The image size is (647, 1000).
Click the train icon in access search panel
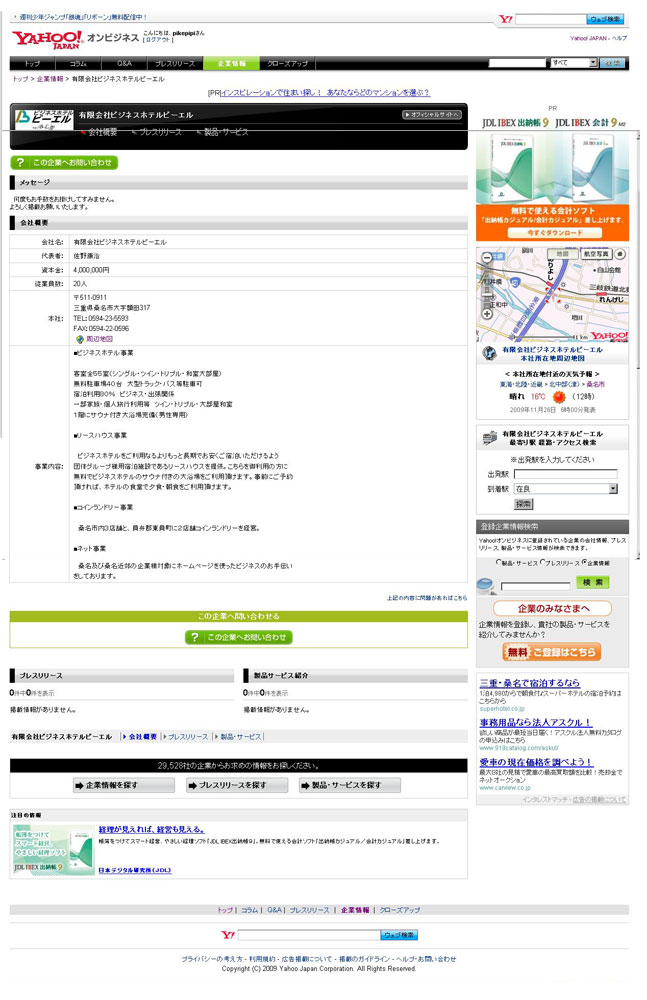click(x=489, y=438)
